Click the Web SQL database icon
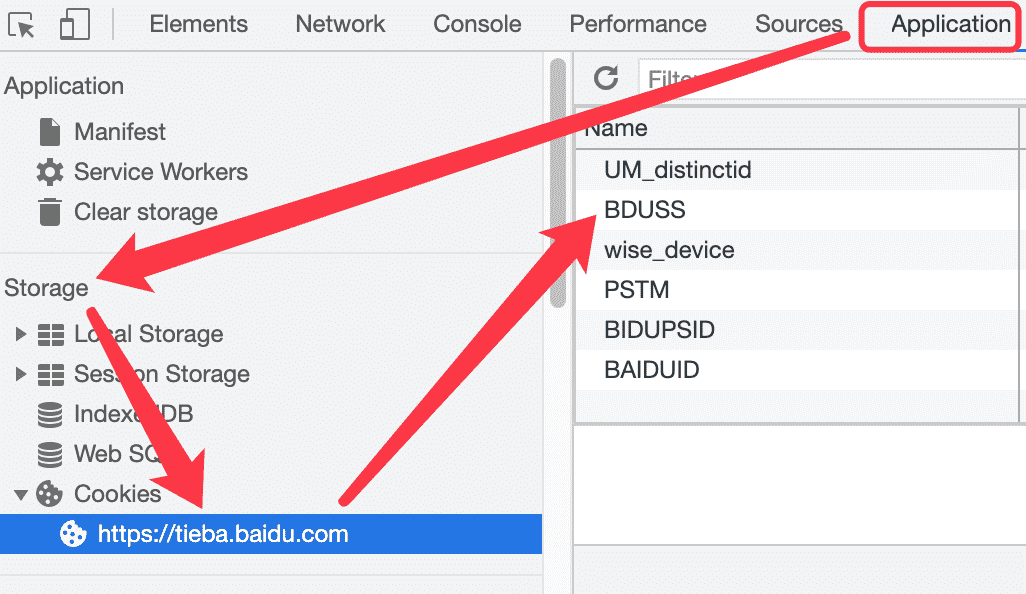Screen dimensions: 1026x594 click(x=50, y=454)
